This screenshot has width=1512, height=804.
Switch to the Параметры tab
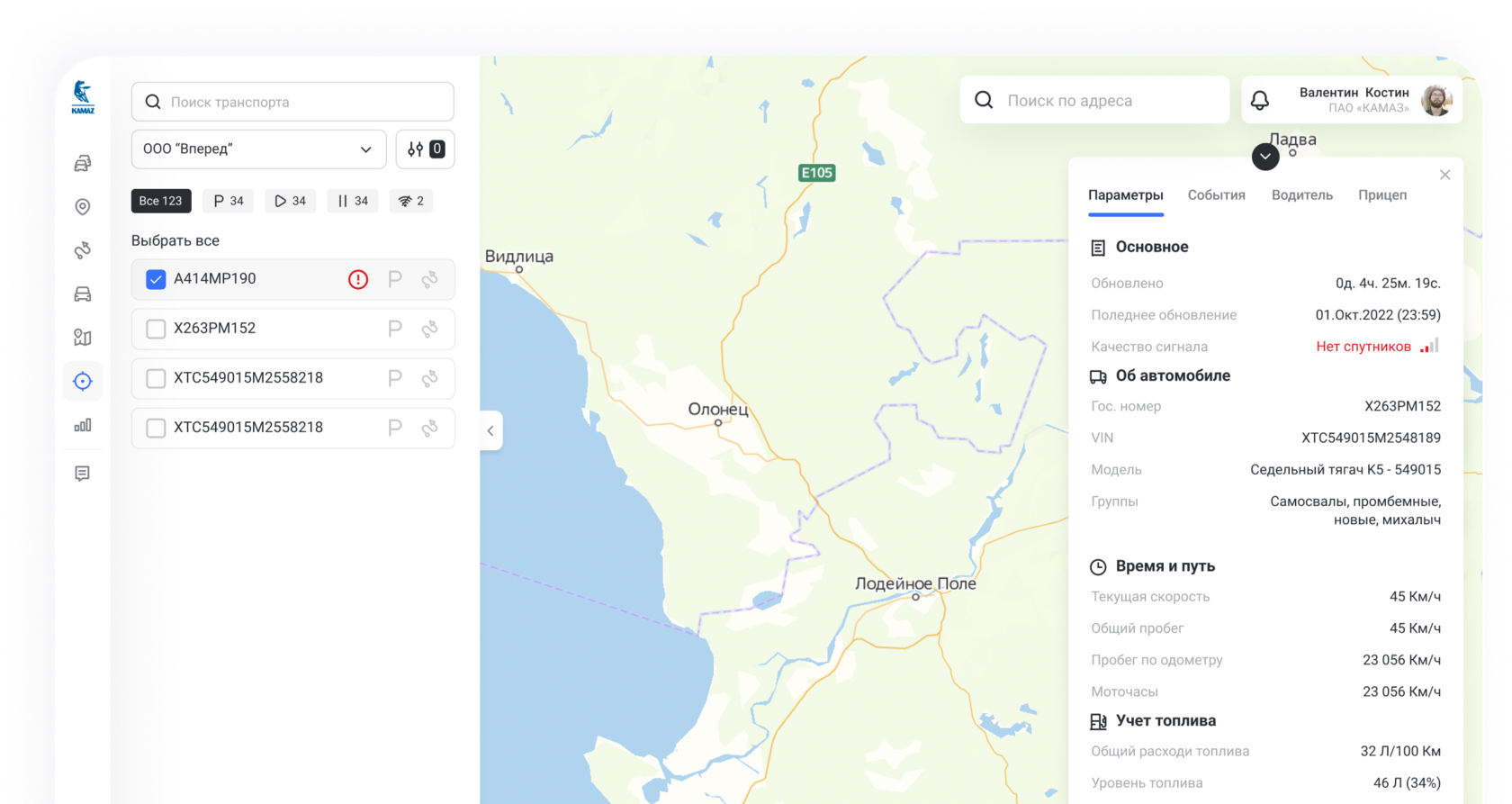pos(1126,195)
